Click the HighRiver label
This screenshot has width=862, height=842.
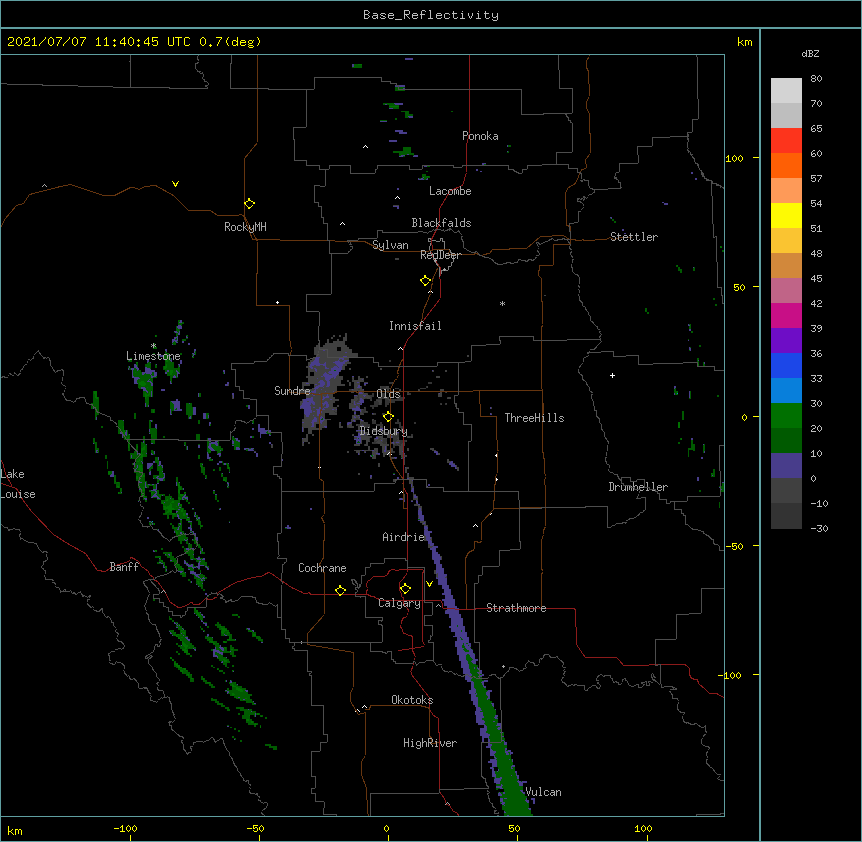tap(430, 743)
